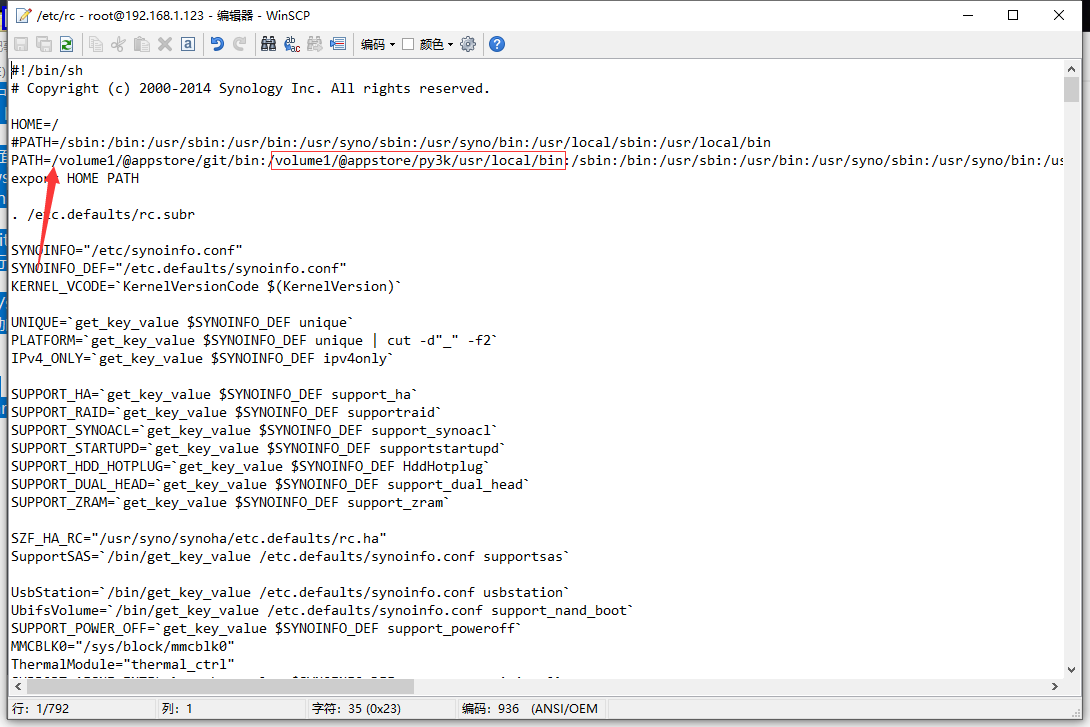Screen dimensions: 1090x727
Task: Click the HOME=/ line
Action: coord(35,124)
